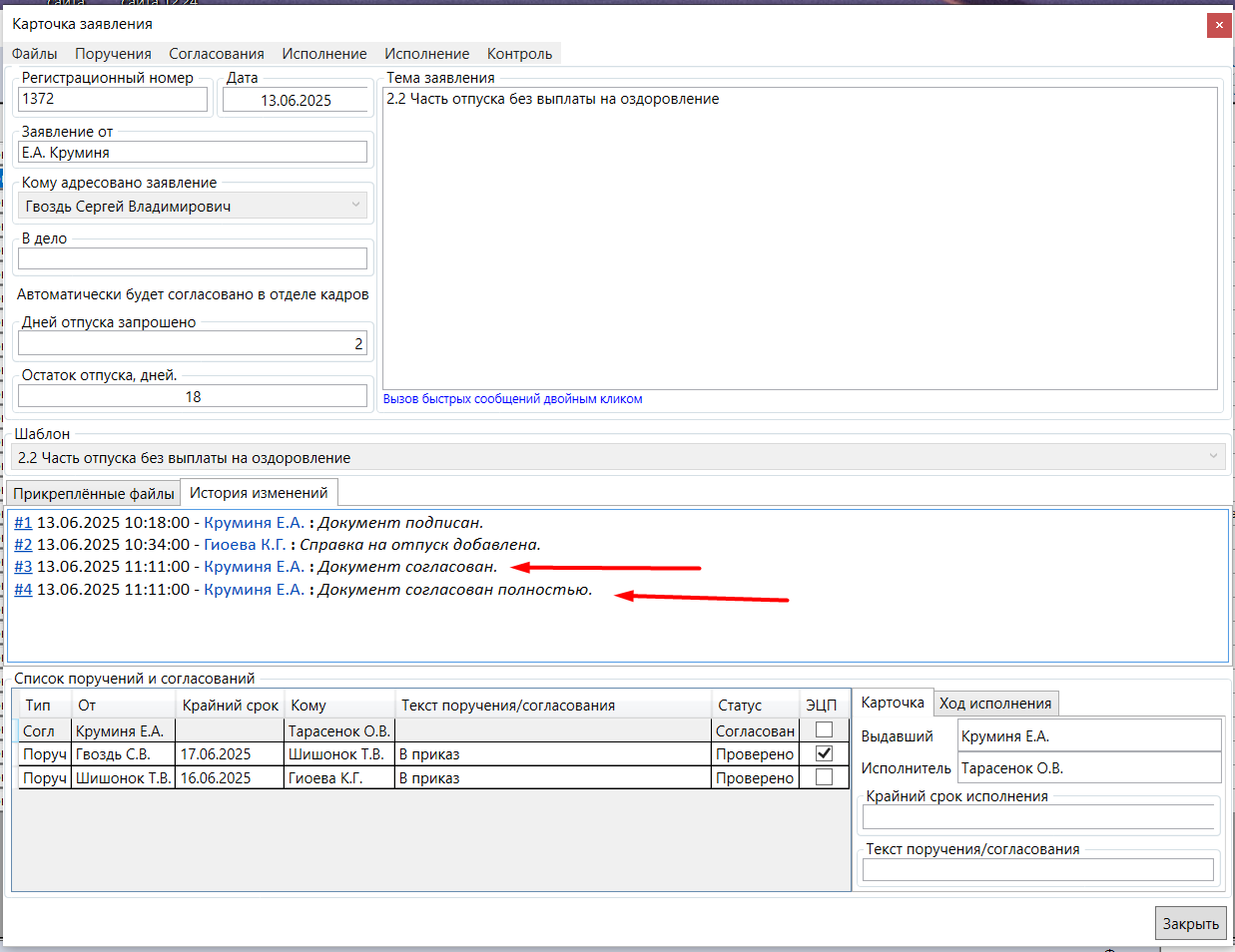This screenshot has height=952, width=1235.
Task: Open the Контроль menu
Action: (x=519, y=54)
